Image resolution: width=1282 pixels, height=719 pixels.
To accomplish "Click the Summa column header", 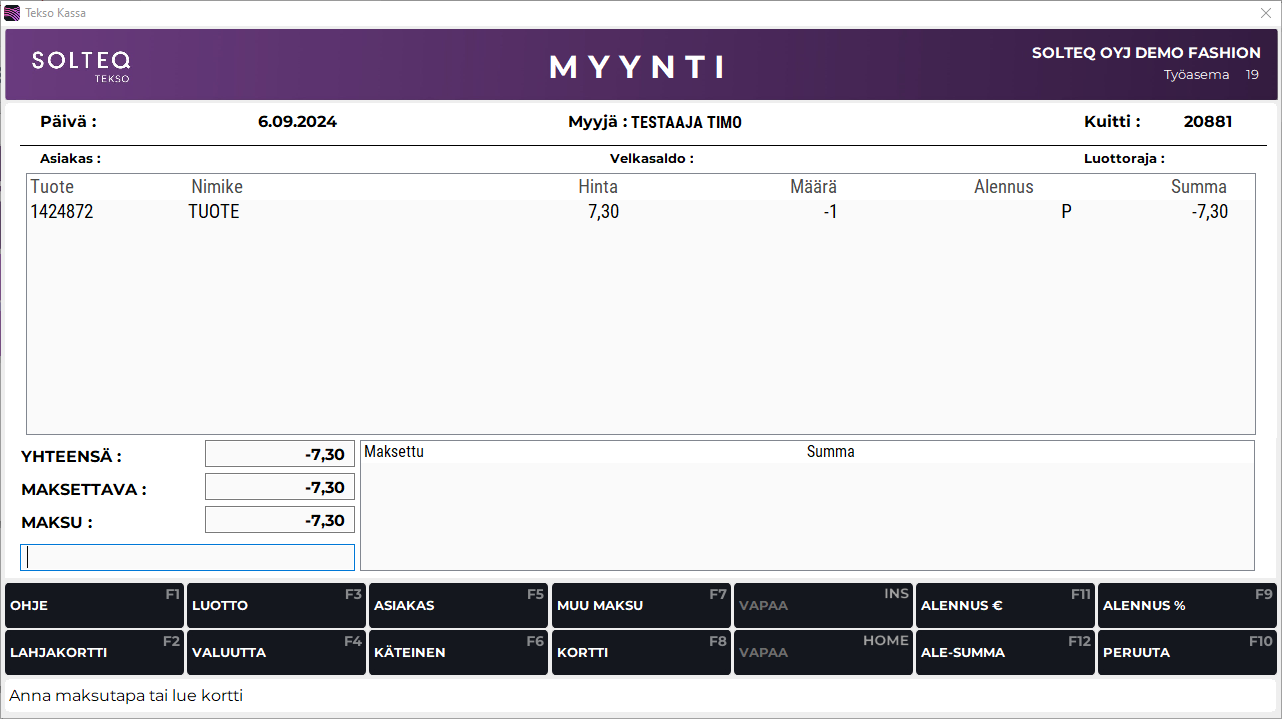I will tap(1198, 187).
